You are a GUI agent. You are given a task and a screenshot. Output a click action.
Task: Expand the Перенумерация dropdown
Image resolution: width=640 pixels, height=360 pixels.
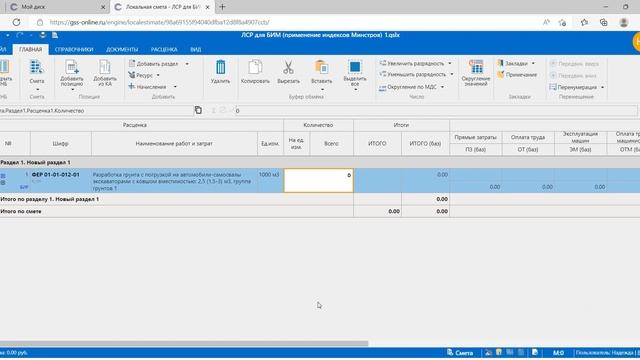point(602,87)
